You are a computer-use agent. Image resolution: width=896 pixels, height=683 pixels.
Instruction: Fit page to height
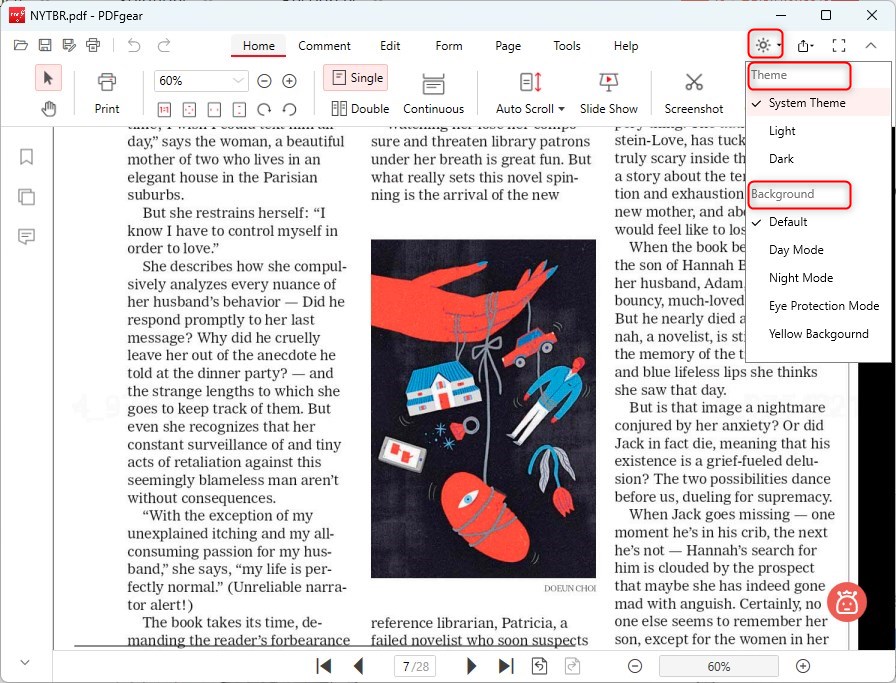[x=239, y=109]
